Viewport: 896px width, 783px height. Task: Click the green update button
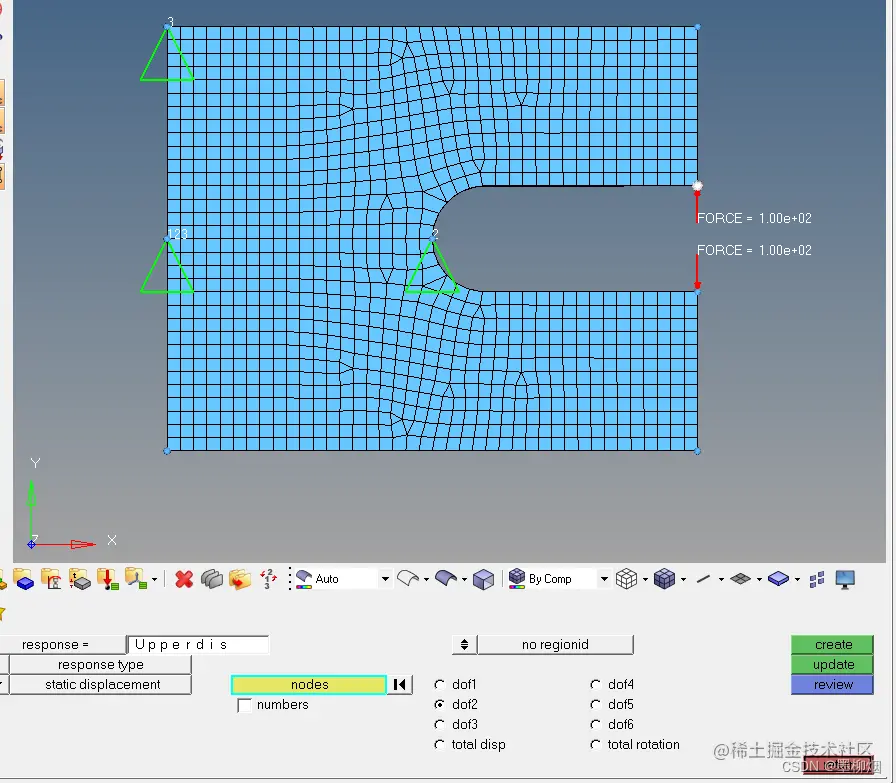coord(833,665)
